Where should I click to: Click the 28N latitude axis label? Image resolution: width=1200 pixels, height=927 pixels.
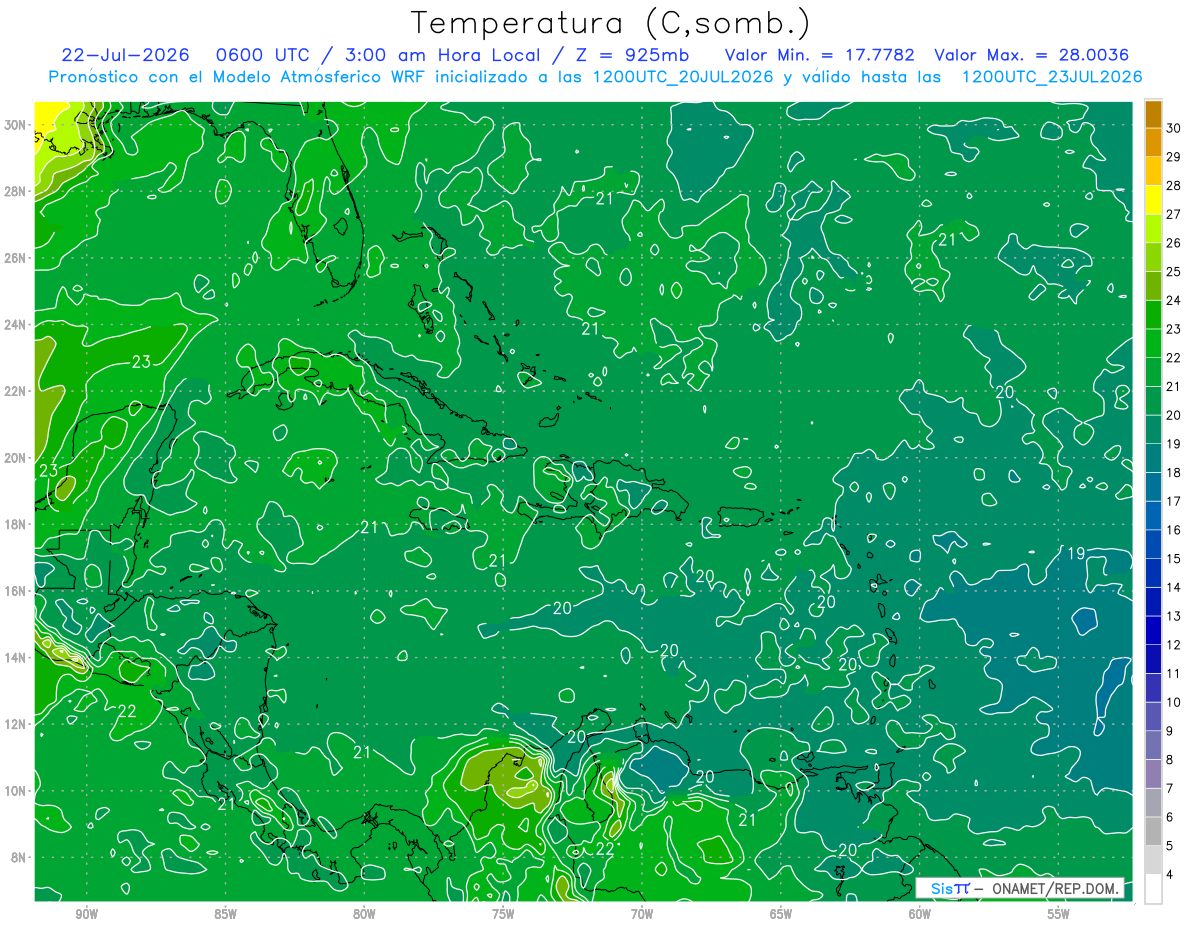tap(17, 191)
